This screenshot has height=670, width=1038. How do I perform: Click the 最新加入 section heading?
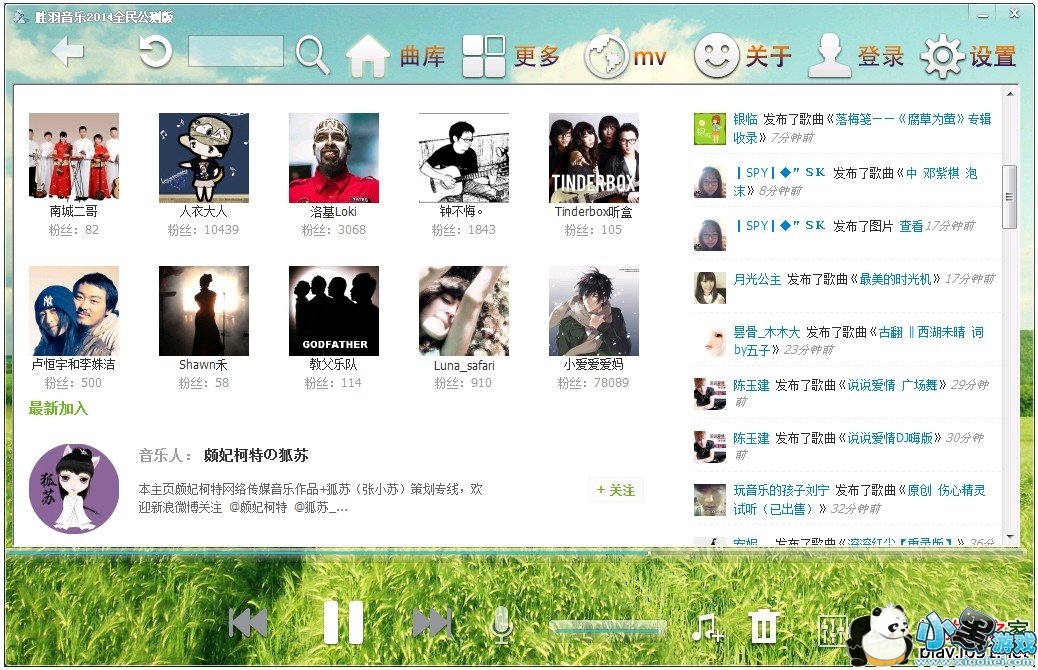[x=58, y=408]
